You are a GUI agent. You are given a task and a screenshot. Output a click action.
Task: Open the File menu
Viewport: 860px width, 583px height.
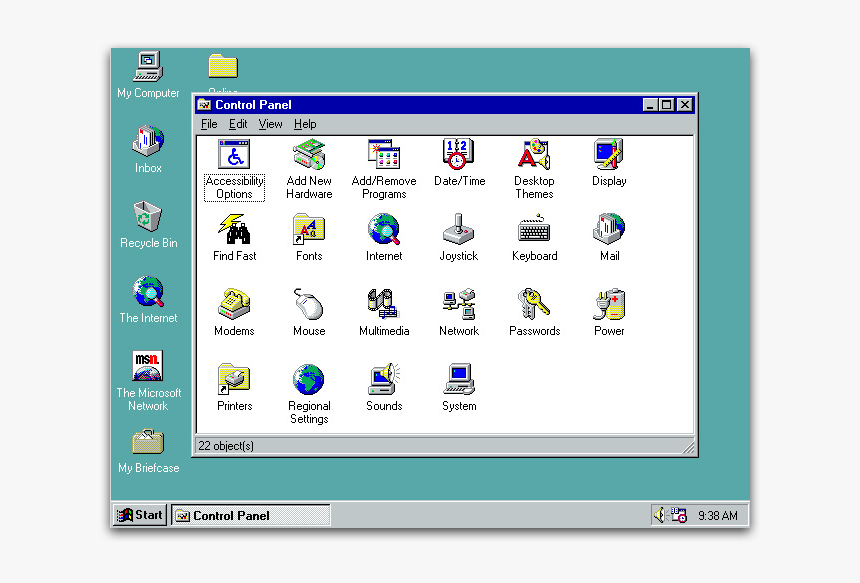(209, 124)
